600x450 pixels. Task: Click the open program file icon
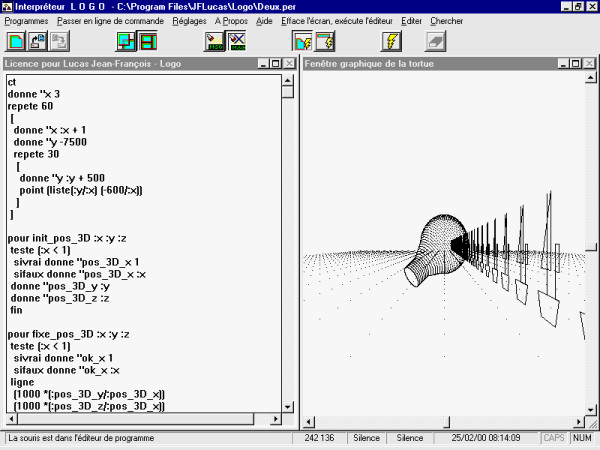(39, 42)
